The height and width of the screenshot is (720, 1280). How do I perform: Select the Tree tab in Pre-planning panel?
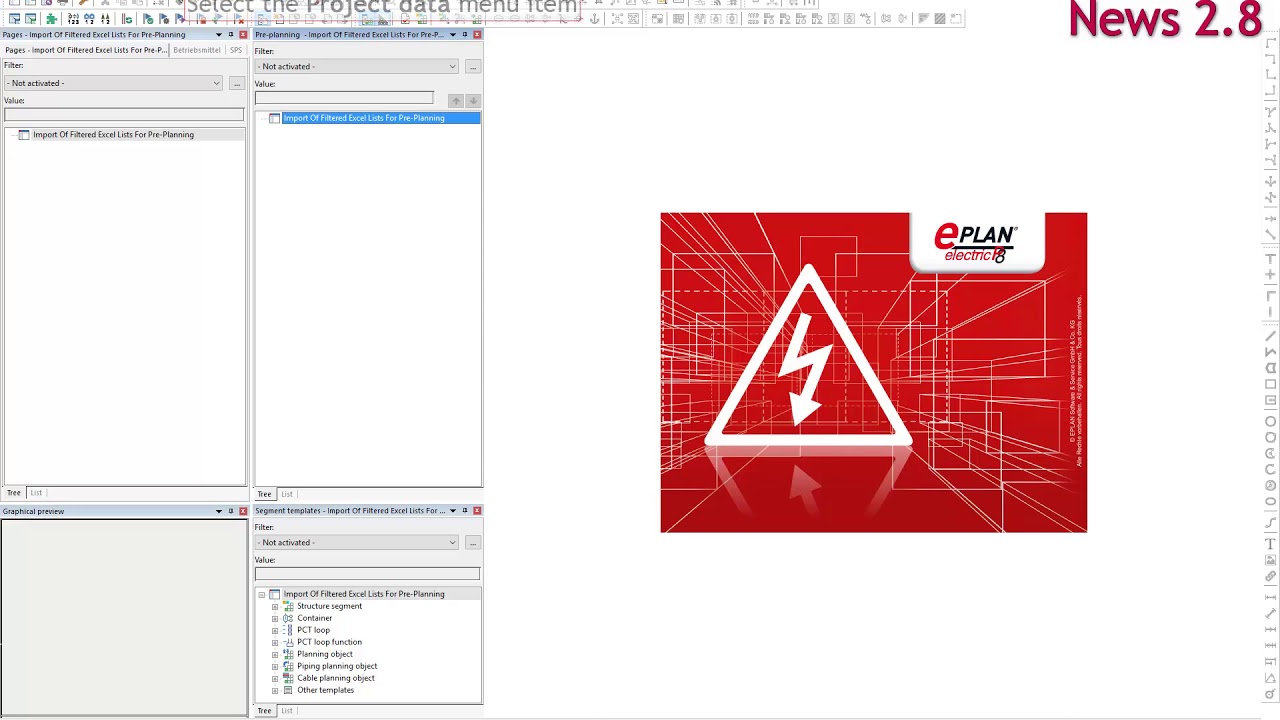point(264,495)
